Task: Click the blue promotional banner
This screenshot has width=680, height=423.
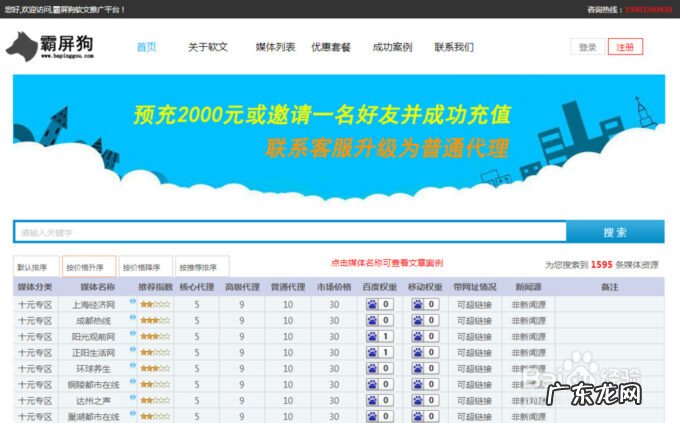Action: 339,139
